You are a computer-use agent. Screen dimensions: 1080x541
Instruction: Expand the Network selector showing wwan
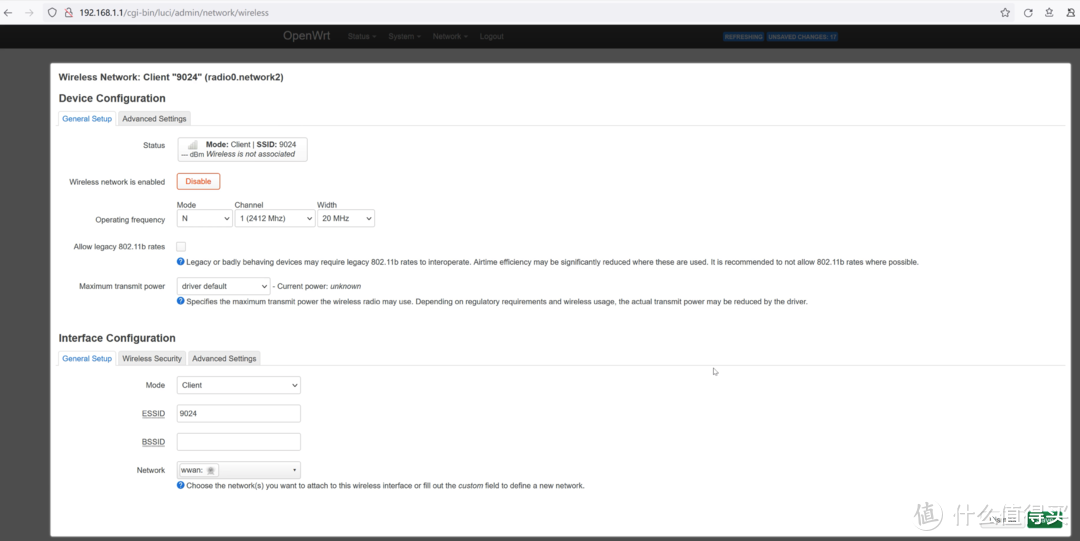238,470
